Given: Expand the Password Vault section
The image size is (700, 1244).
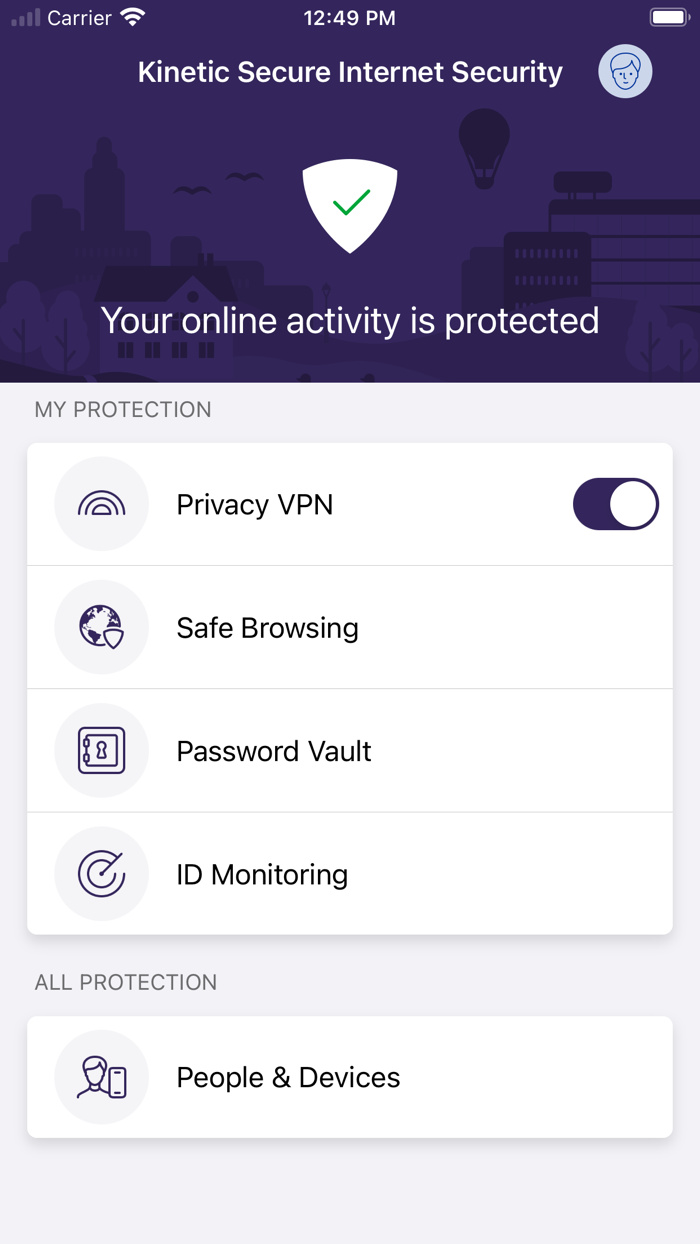Looking at the screenshot, I should click(350, 751).
